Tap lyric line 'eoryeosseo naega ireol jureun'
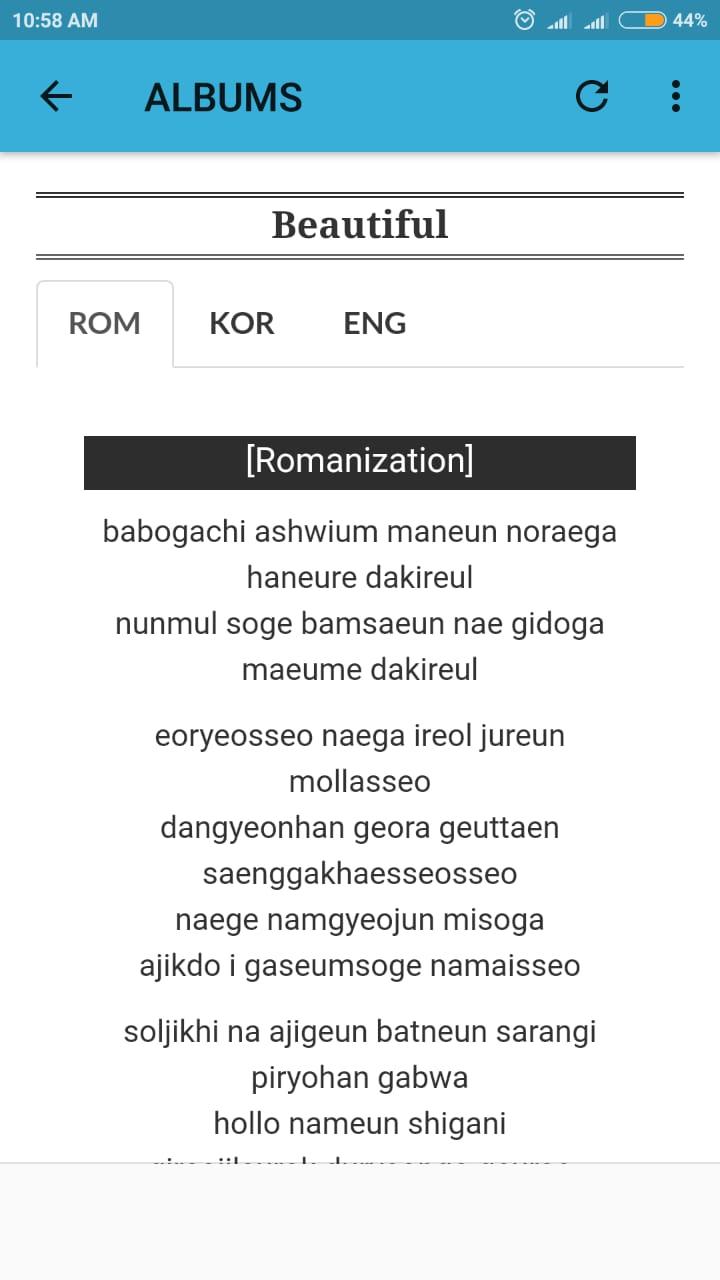 [x=360, y=735]
